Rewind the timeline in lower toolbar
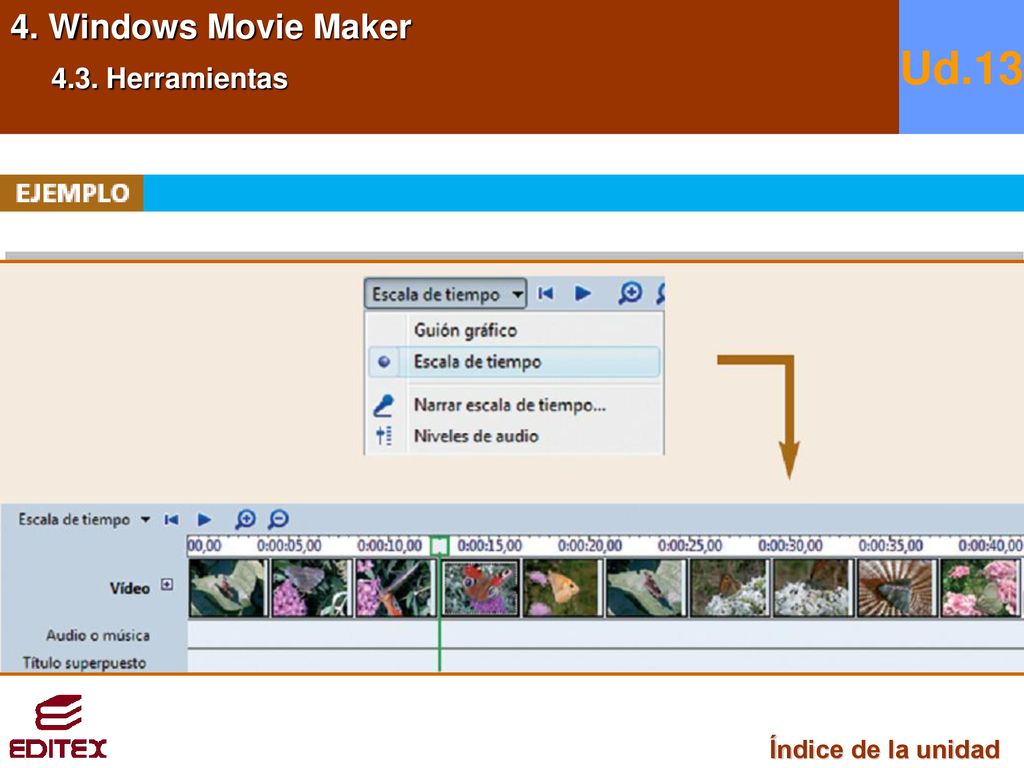 point(171,520)
